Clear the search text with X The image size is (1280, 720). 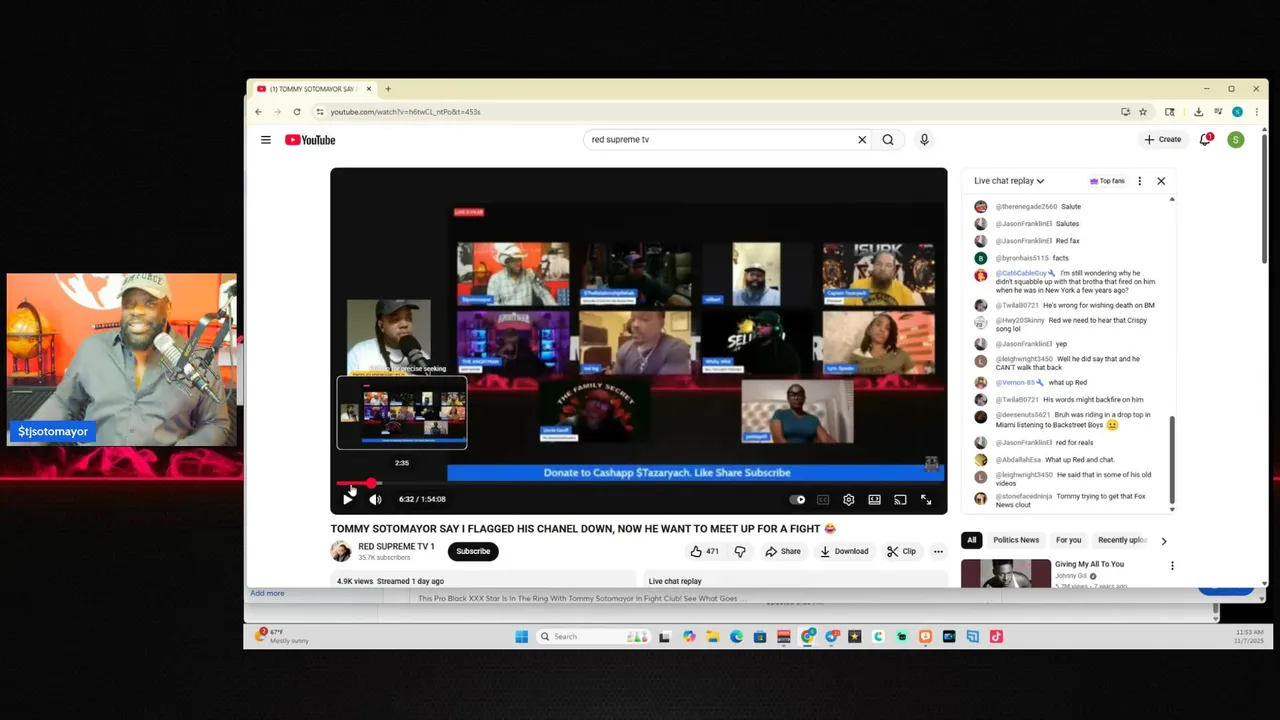[x=862, y=140]
